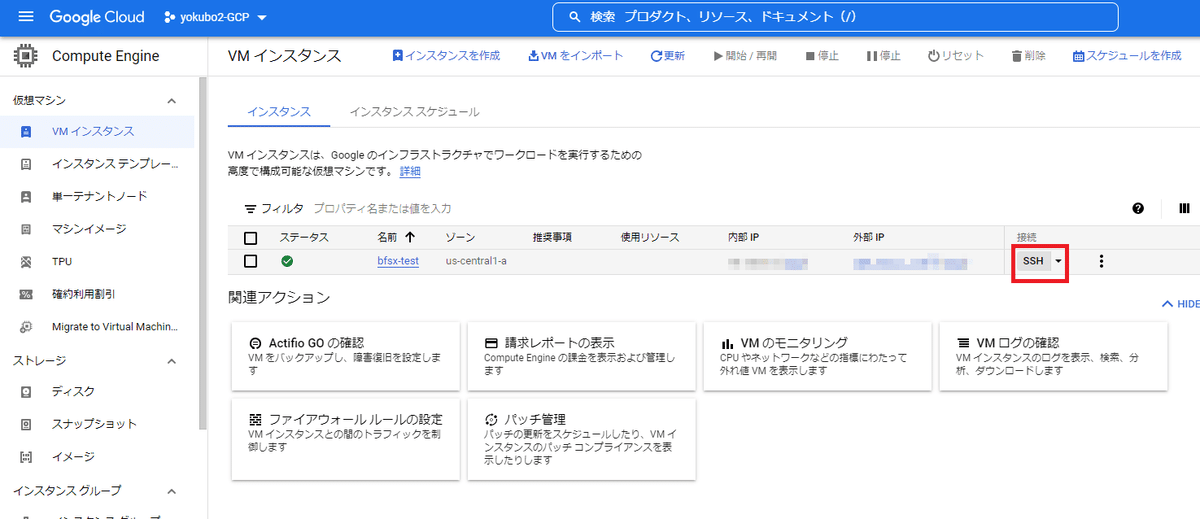This screenshot has height=519, width=1200.
Task: Click the ディスク sidebar icon
Action: click(x=27, y=391)
